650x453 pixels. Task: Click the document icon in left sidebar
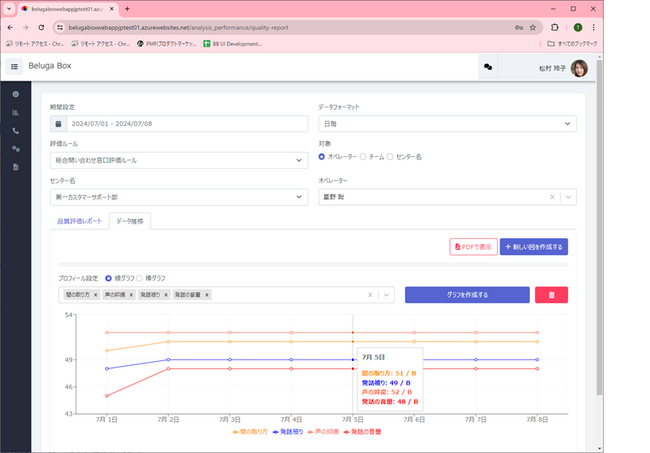point(15,166)
